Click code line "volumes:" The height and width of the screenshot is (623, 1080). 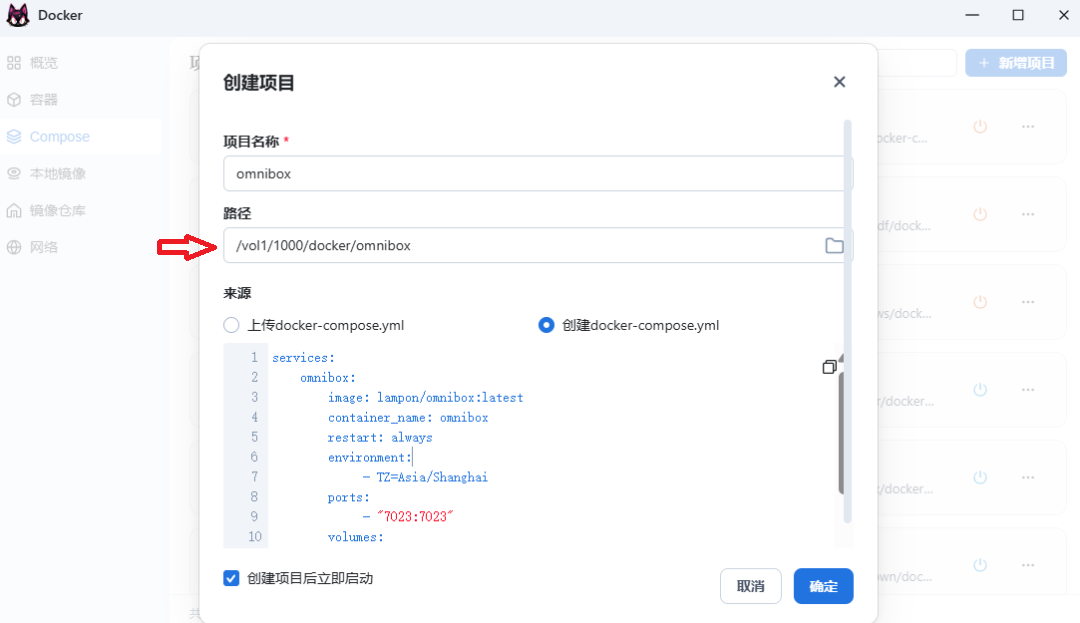355,537
